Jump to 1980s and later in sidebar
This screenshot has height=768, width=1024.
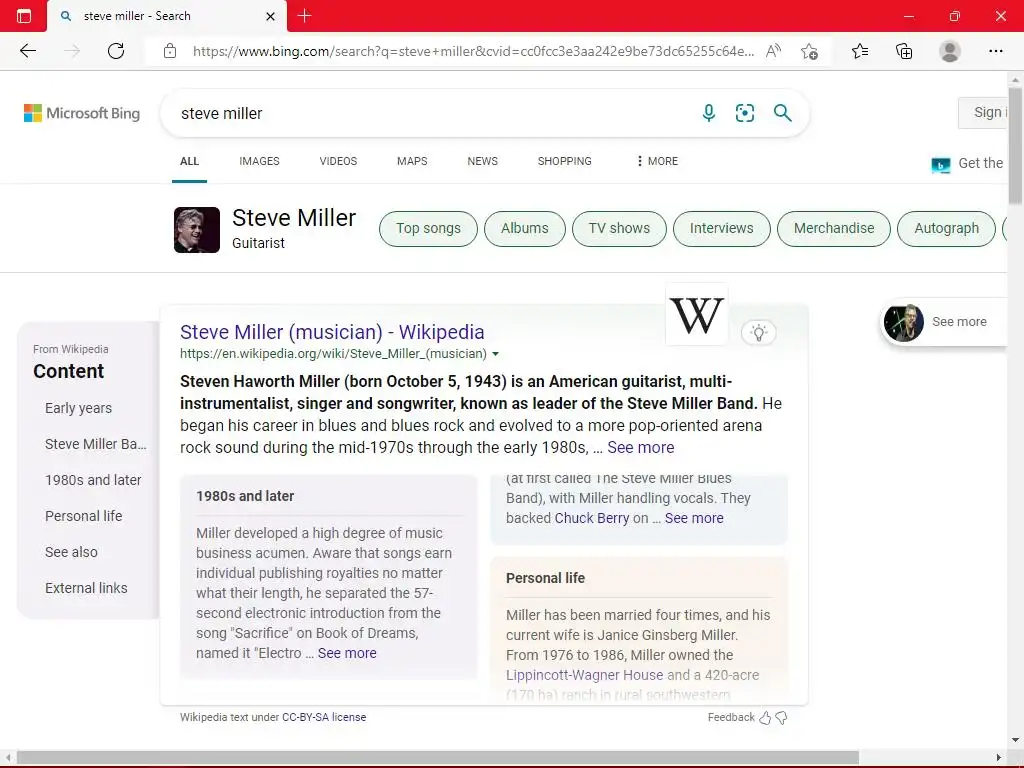pyautogui.click(x=93, y=480)
